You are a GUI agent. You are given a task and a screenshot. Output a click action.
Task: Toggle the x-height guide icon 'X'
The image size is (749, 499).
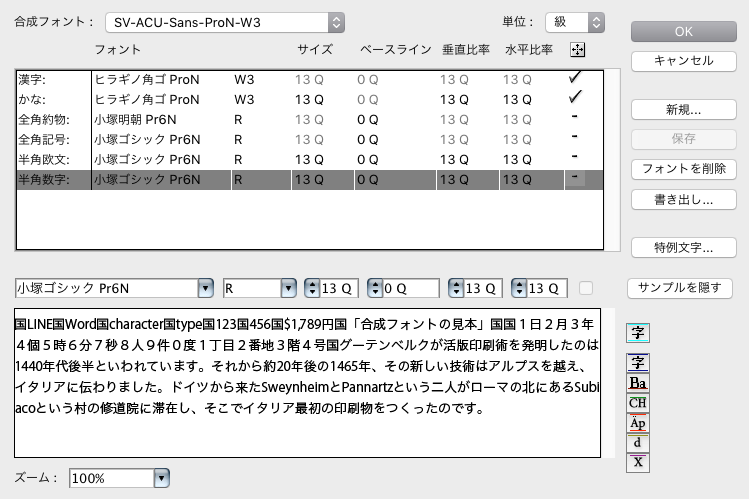click(x=638, y=462)
